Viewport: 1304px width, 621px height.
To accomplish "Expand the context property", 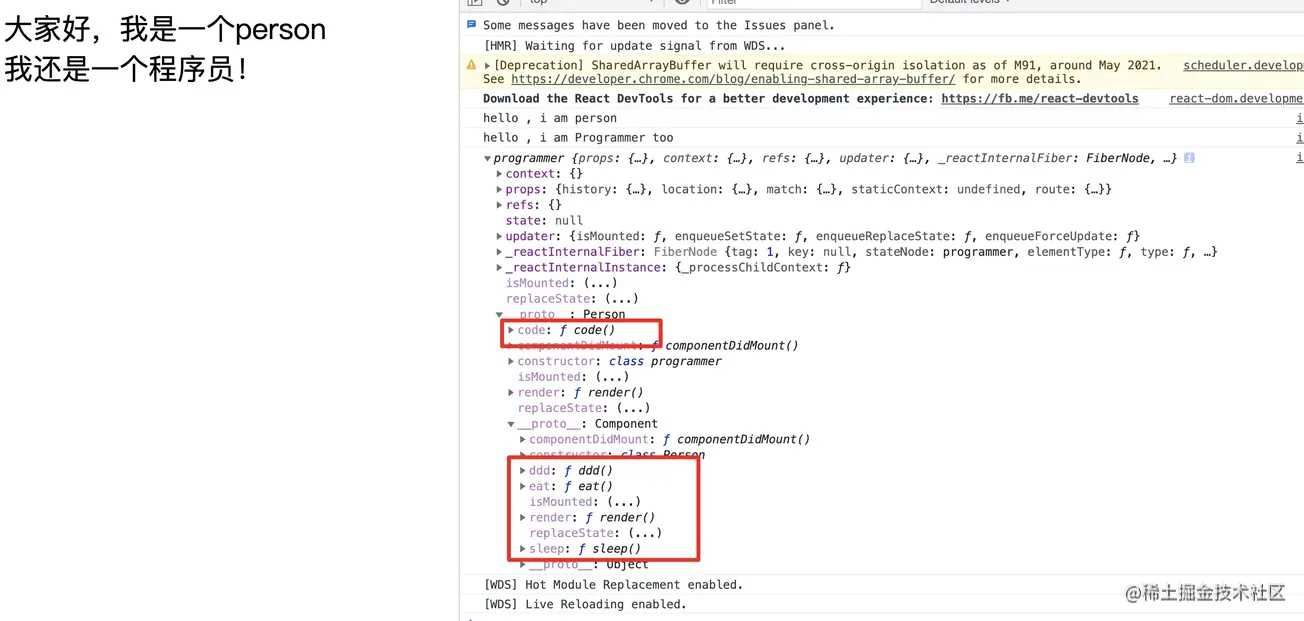I will (x=499, y=174).
